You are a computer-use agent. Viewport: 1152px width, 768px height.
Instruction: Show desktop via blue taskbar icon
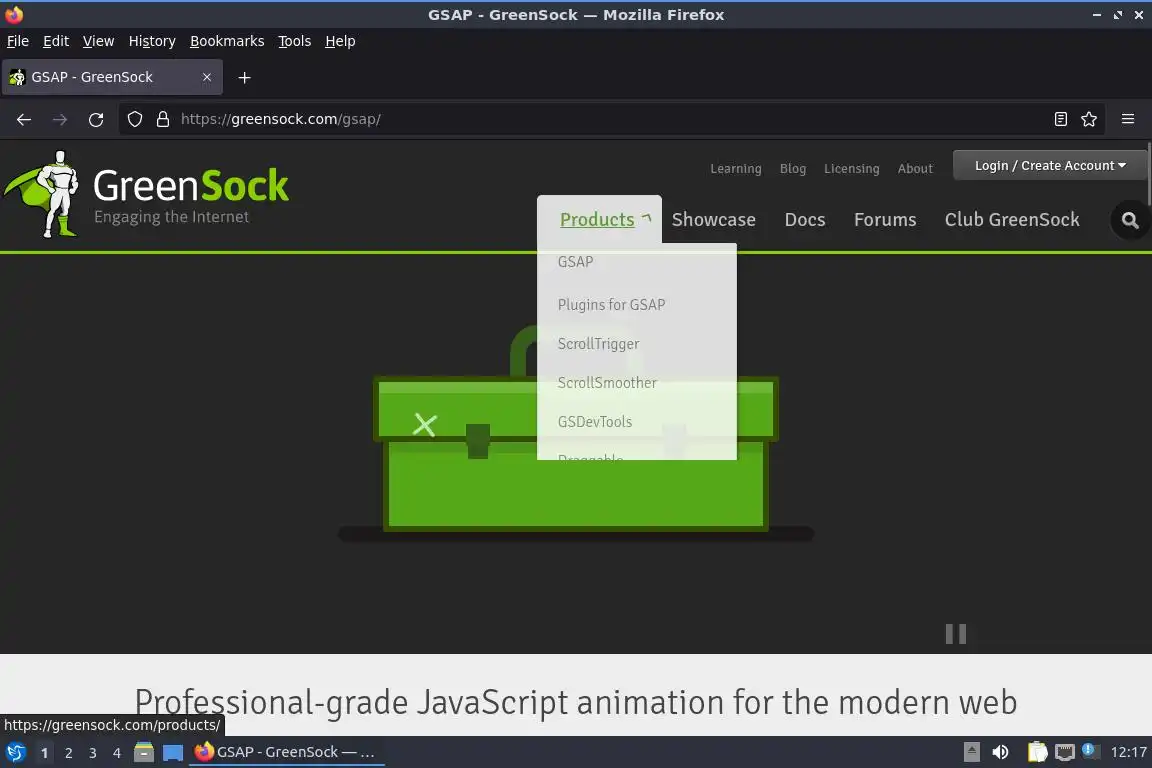click(x=173, y=753)
